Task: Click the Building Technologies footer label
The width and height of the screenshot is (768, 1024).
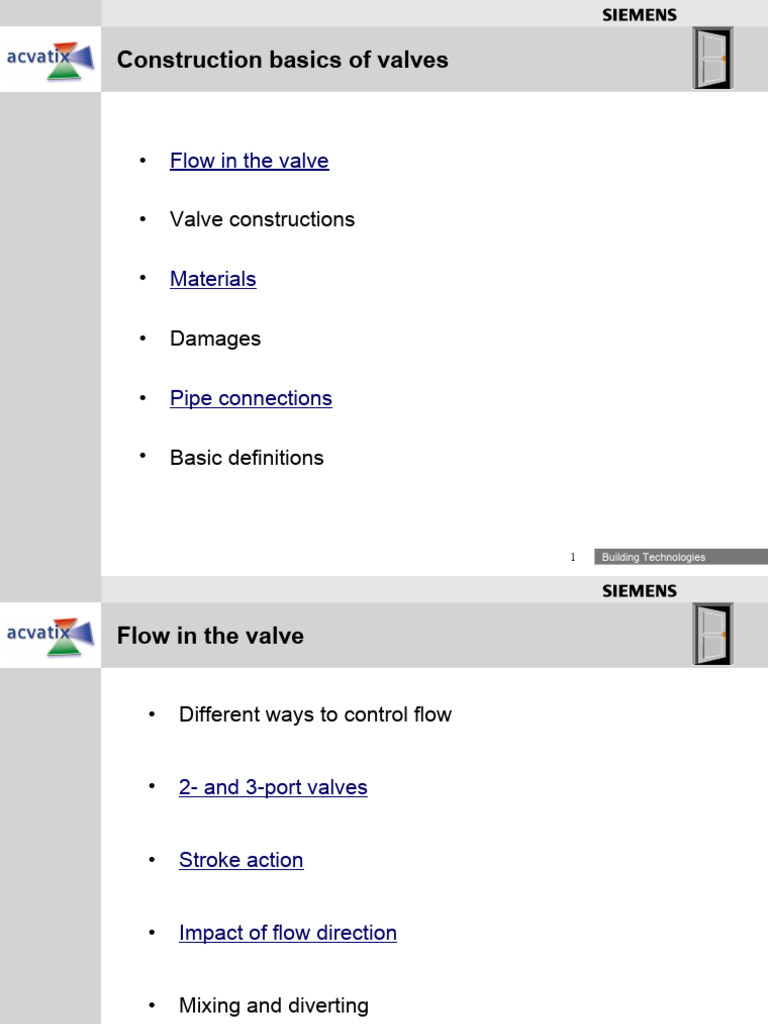Action: [653, 557]
